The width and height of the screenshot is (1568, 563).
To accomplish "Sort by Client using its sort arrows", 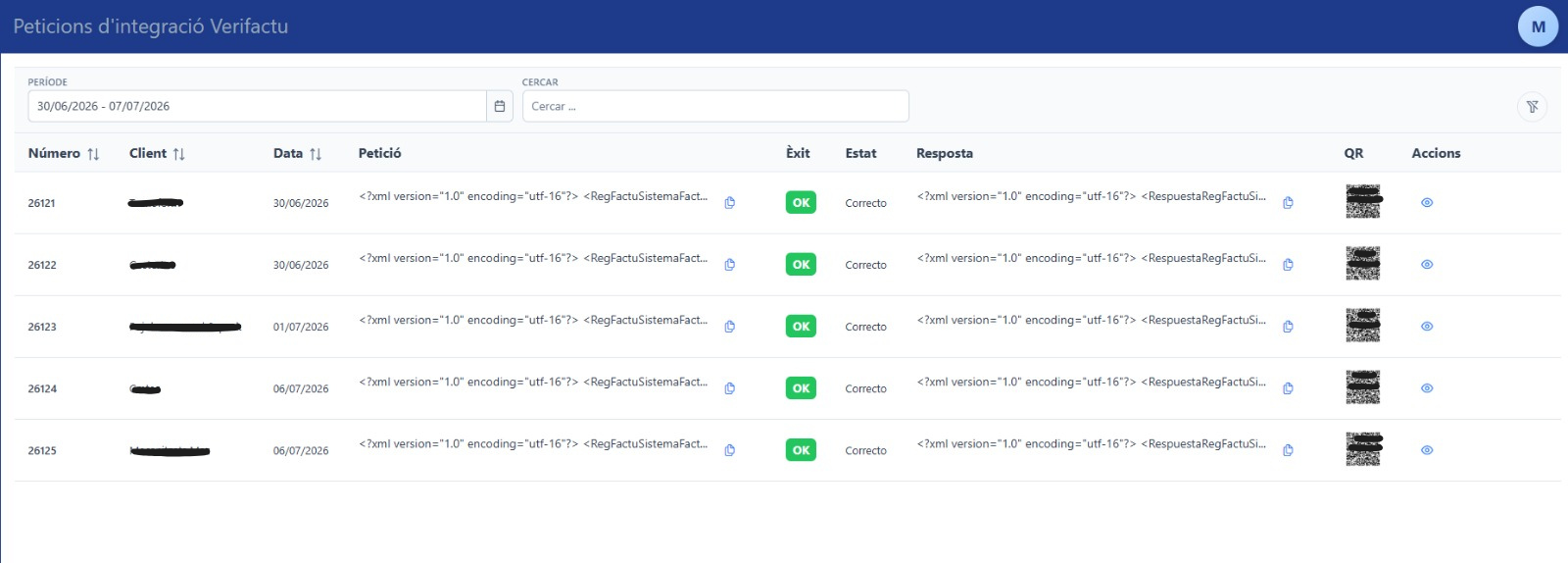I will (178, 154).
